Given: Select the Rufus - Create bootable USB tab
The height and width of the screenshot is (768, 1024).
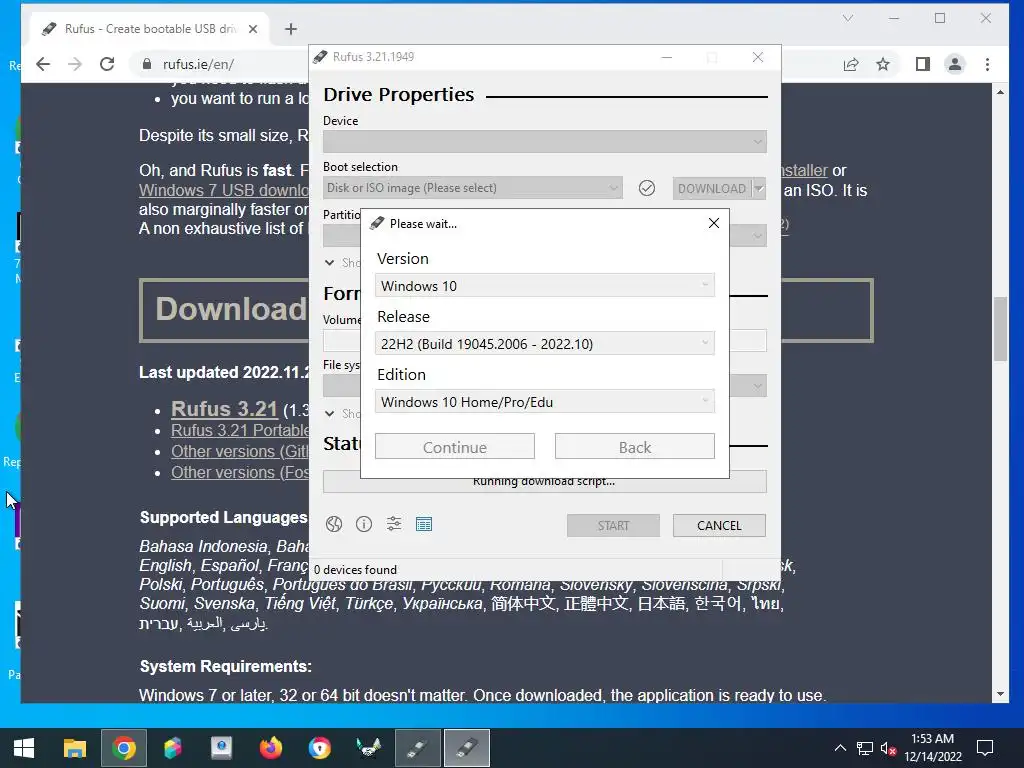Looking at the screenshot, I should pos(150,29).
